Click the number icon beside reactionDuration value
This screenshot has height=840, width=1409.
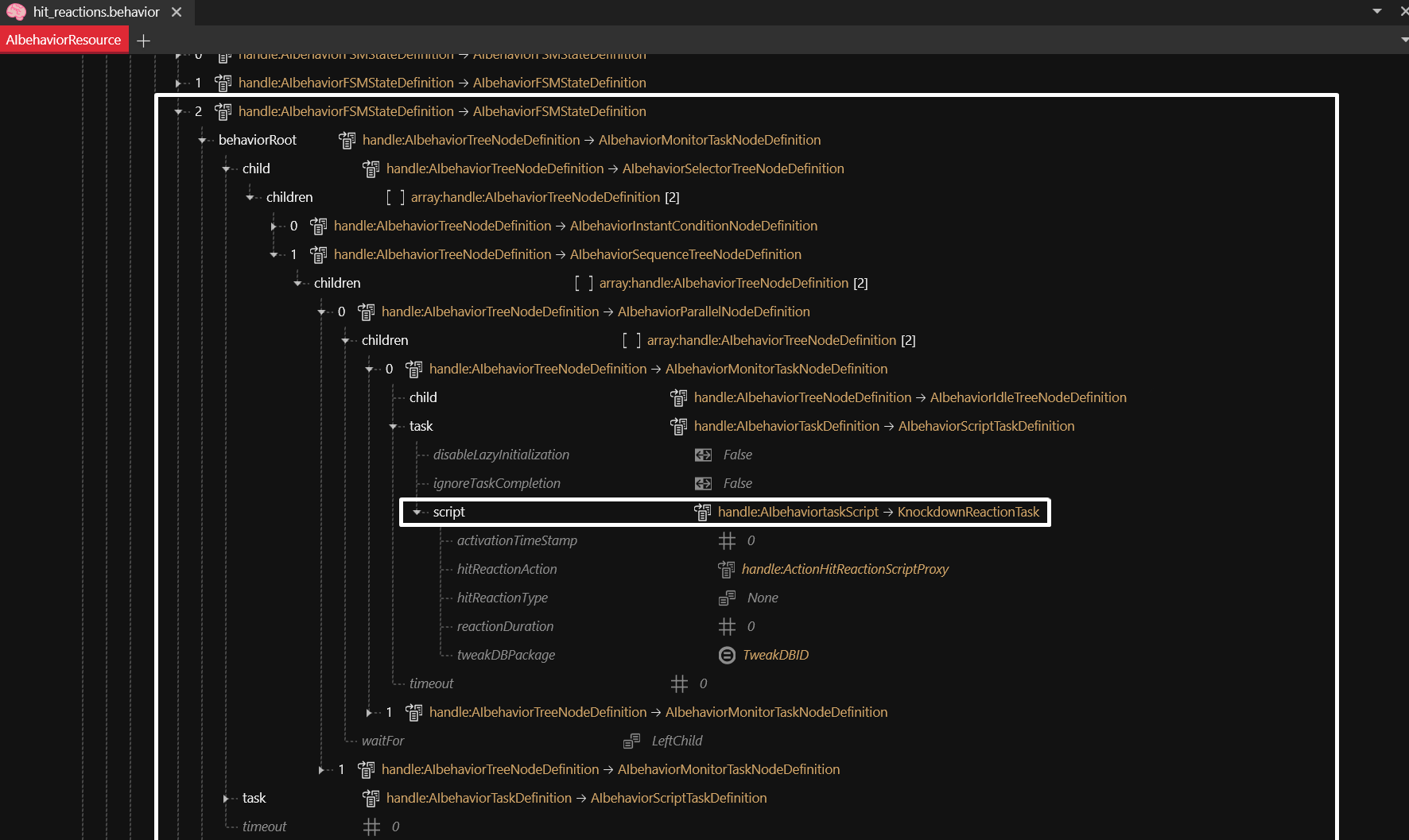727,626
